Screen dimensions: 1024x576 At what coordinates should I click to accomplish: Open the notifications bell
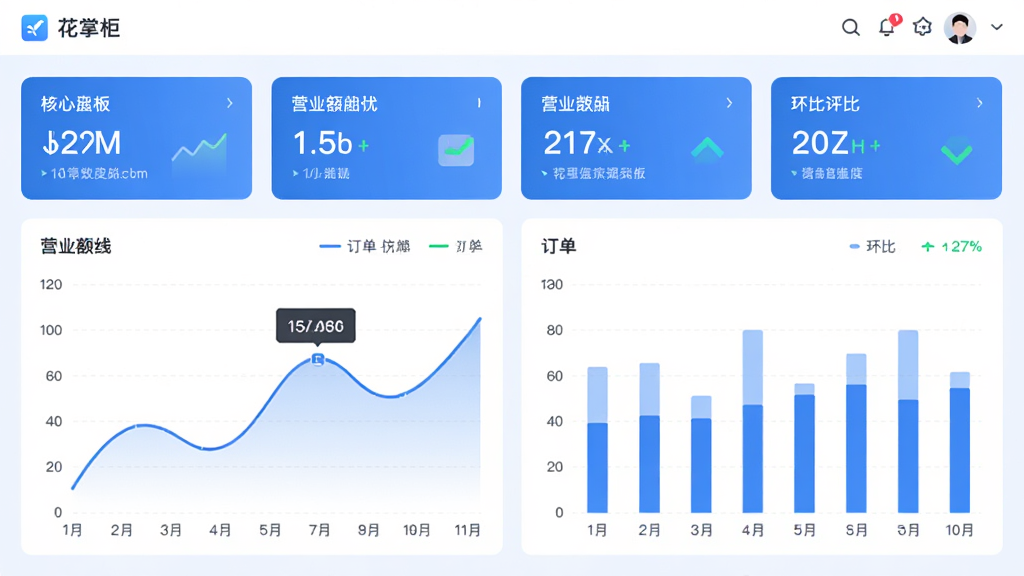tap(887, 27)
